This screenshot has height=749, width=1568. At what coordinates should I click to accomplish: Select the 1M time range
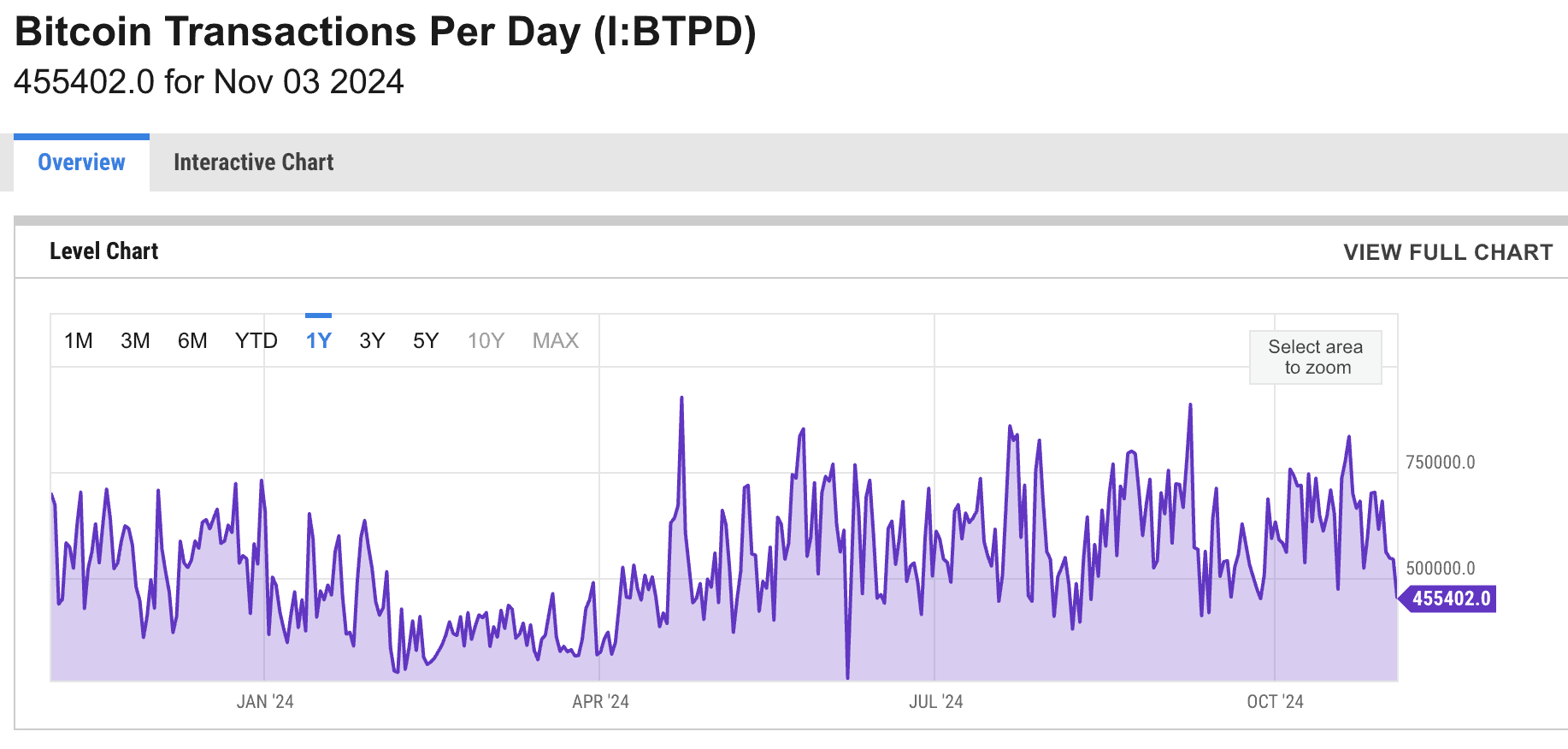click(79, 341)
